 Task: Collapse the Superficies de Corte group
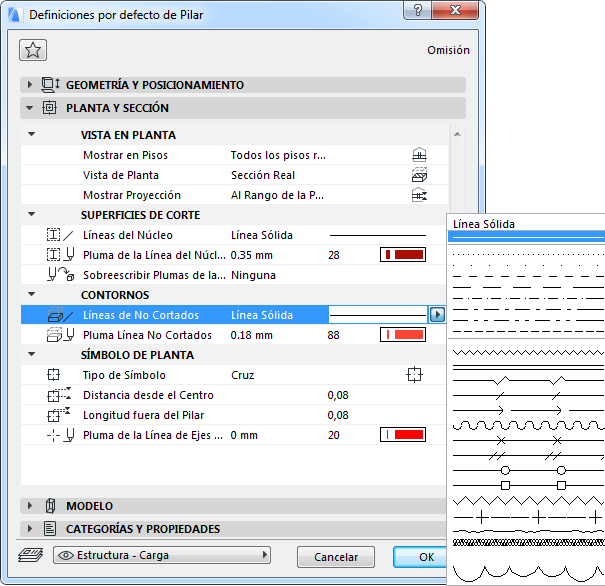[32, 214]
